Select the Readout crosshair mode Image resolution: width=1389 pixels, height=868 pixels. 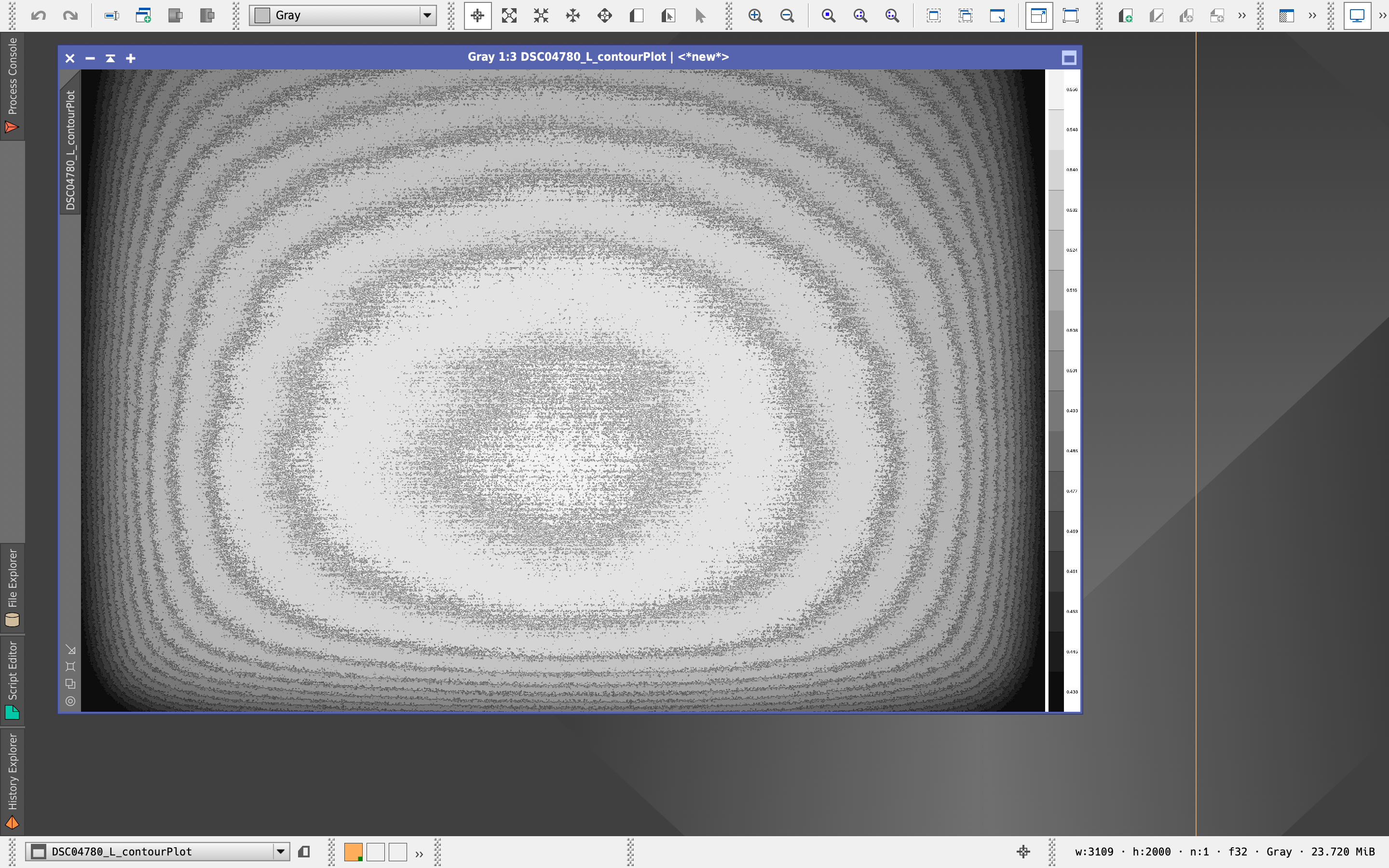point(477,15)
